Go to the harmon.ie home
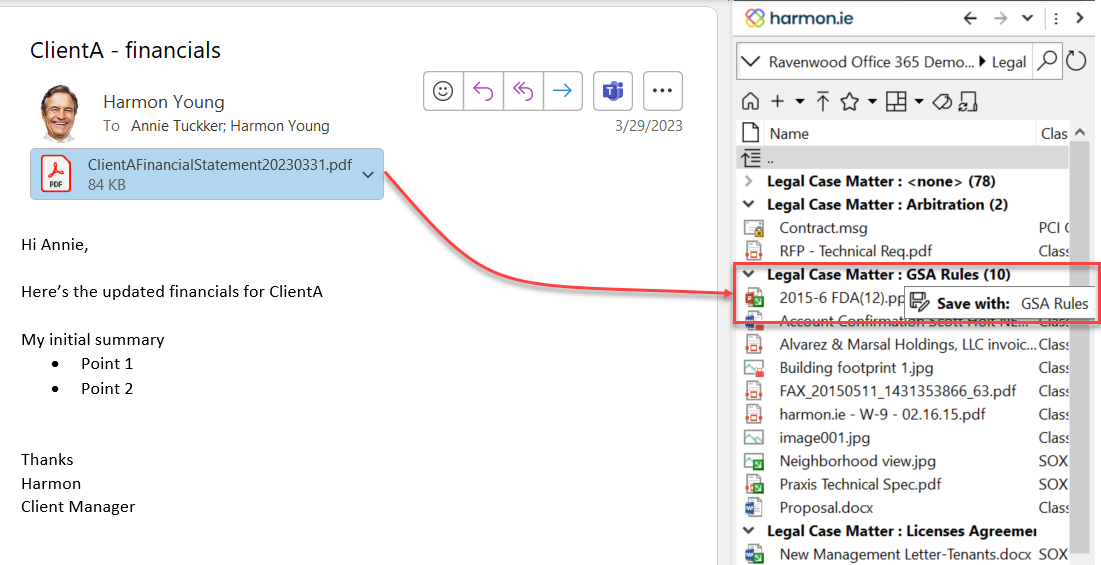Viewport: 1101px width, 565px height. tap(751, 102)
